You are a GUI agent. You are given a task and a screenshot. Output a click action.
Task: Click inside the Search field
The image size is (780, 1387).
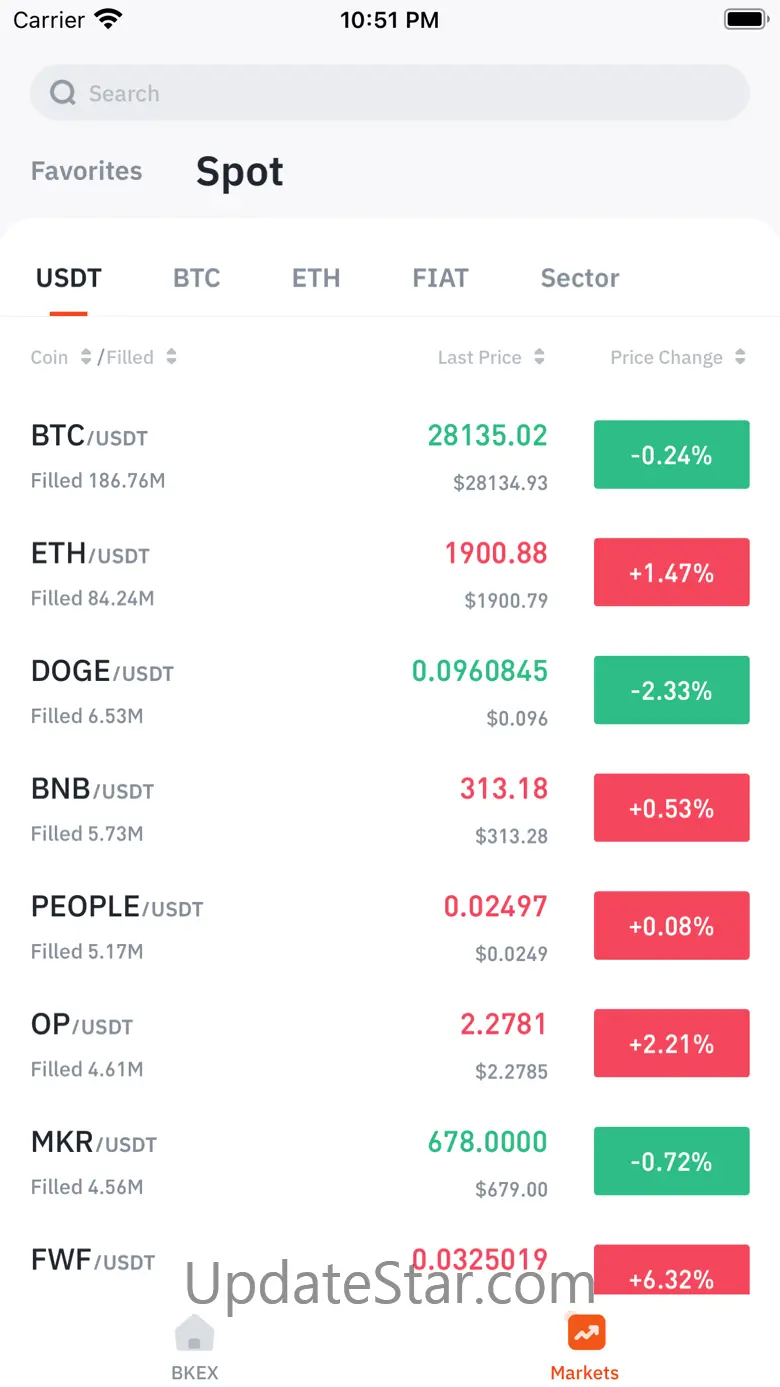pyautogui.click(x=400, y=93)
